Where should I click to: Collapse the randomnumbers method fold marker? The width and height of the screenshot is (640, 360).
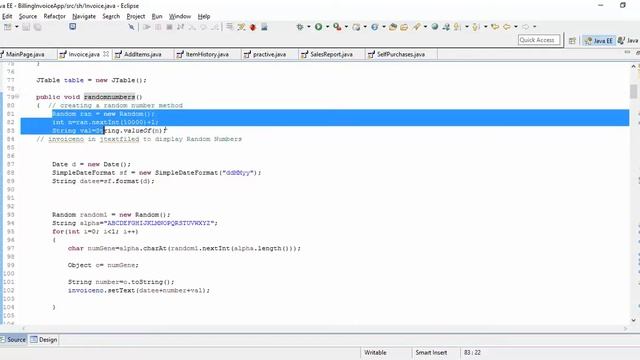17,97
